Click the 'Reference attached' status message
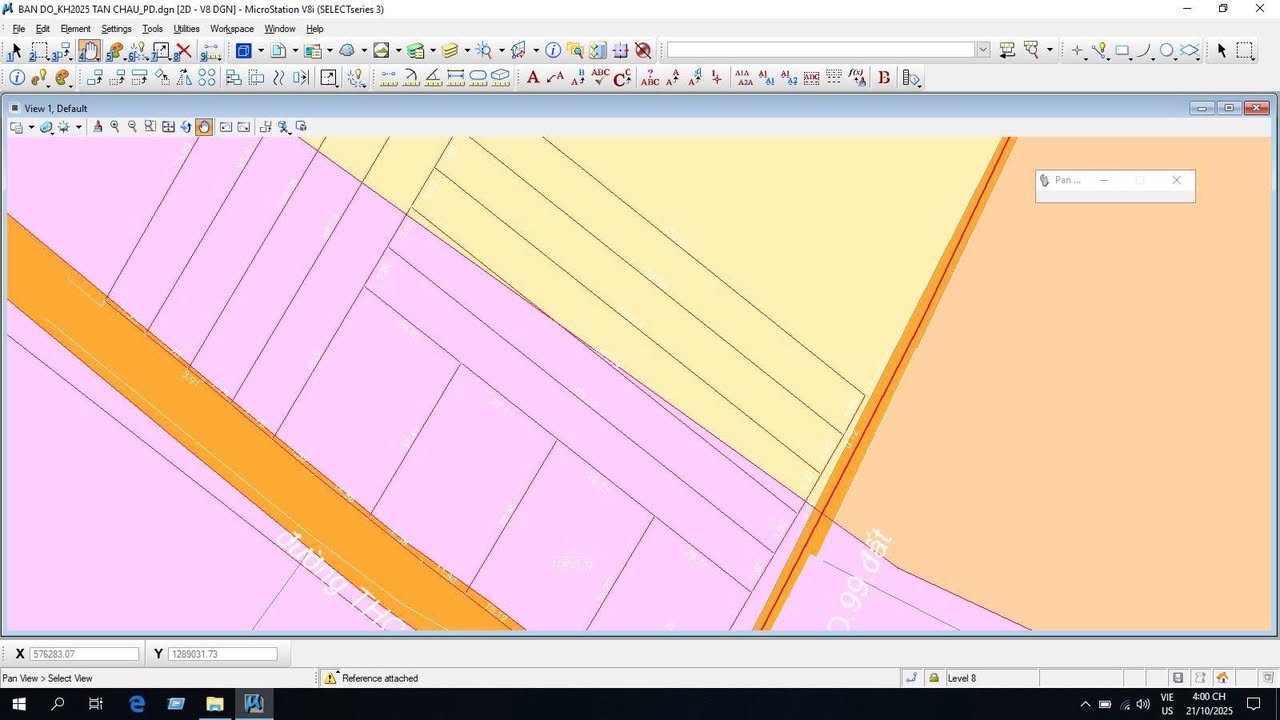Image resolution: width=1280 pixels, height=720 pixels. (x=380, y=678)
